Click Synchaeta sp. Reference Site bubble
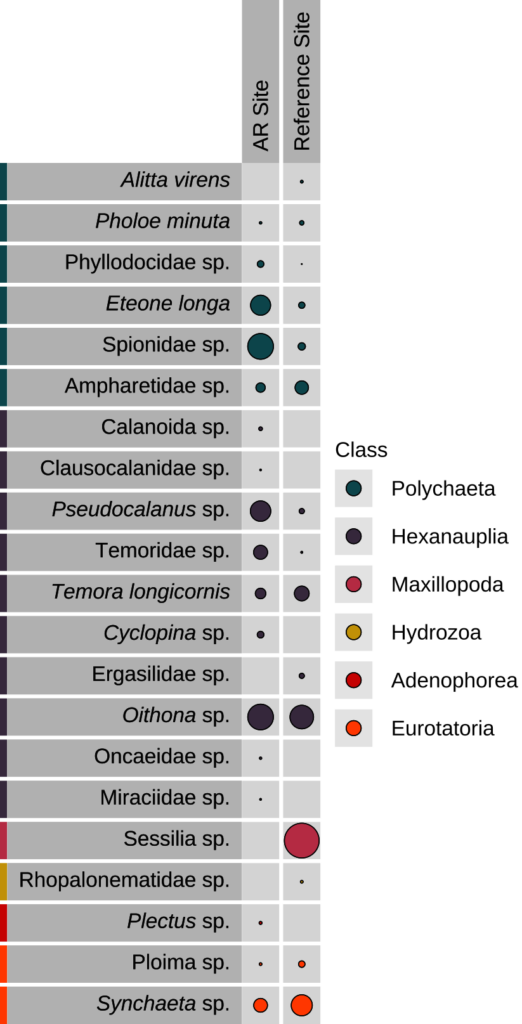 click(302, 1005)
